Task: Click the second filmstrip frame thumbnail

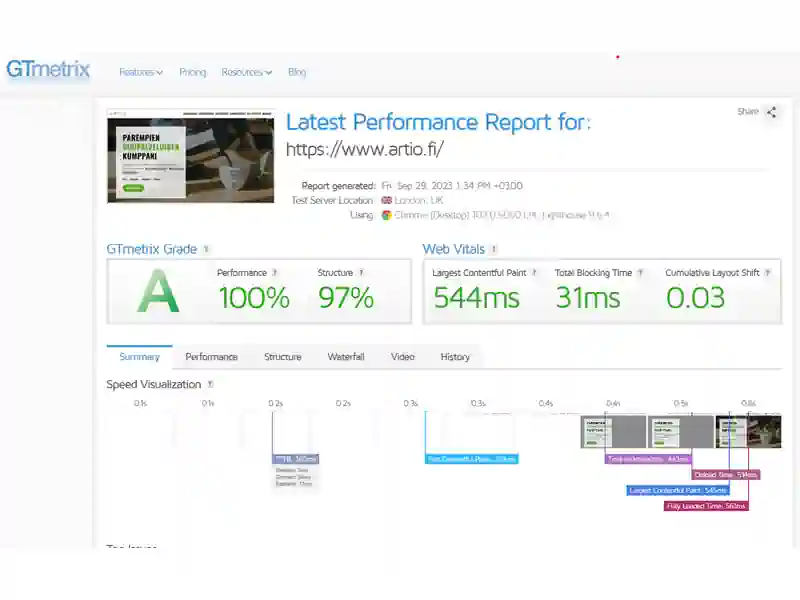Action: 681,432
